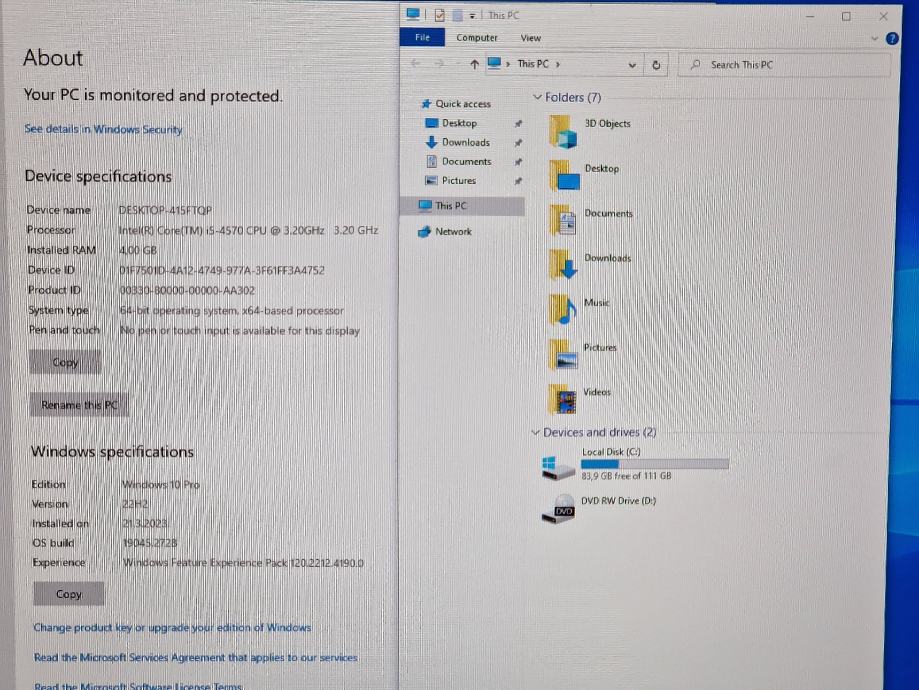Go up one level with the up arrow
This screenshot has height=690, width=919.
point(474,64)
